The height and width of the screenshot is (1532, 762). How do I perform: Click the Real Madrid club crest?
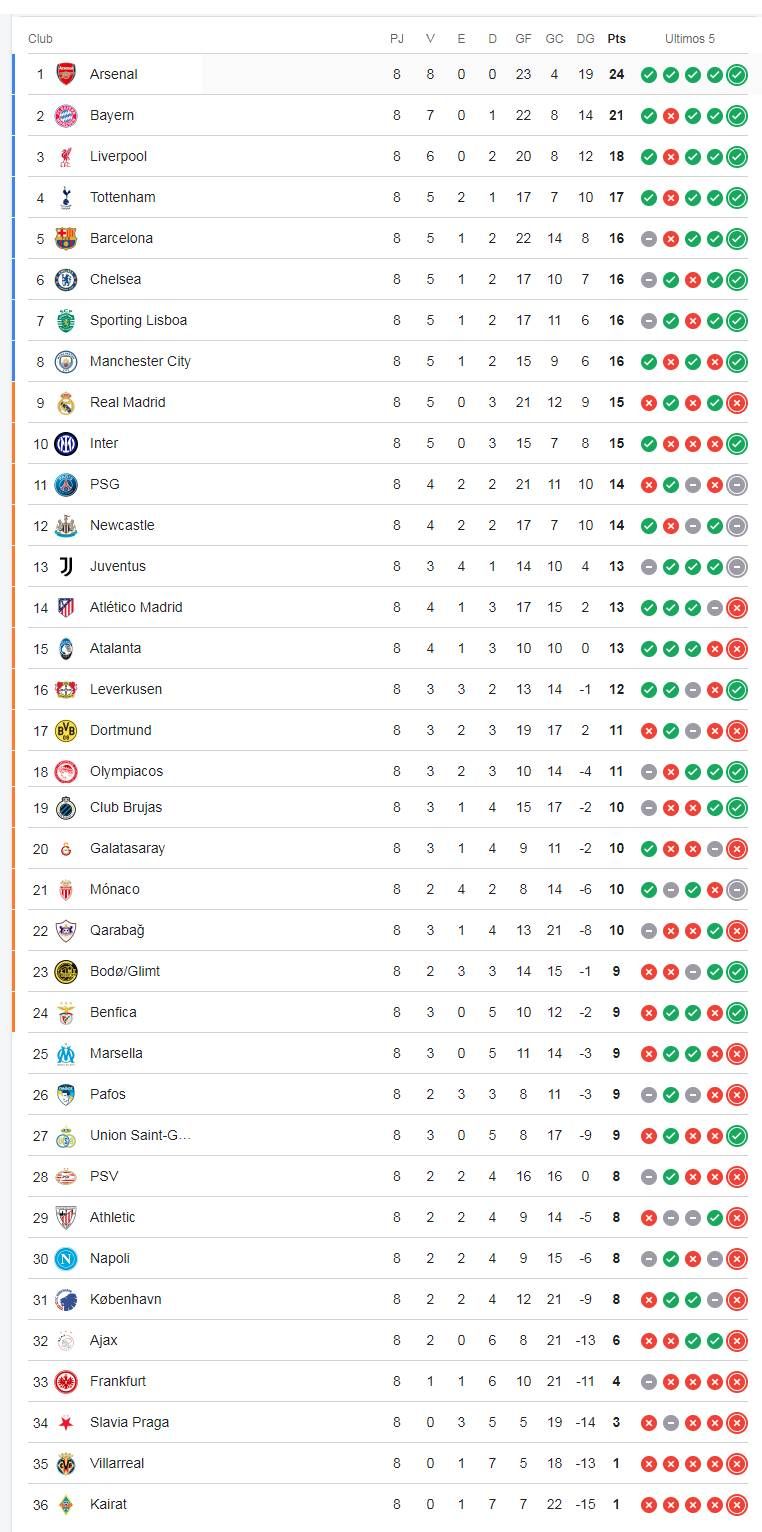click(65, 402)
